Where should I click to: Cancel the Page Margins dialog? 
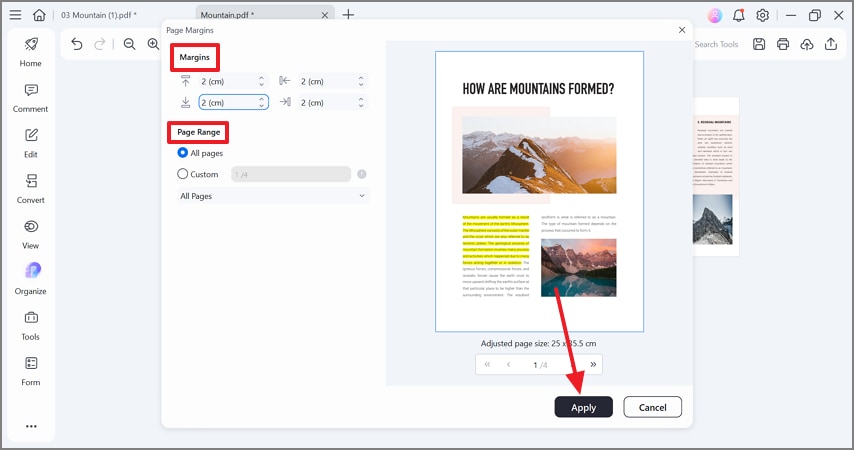pos(652,407)
